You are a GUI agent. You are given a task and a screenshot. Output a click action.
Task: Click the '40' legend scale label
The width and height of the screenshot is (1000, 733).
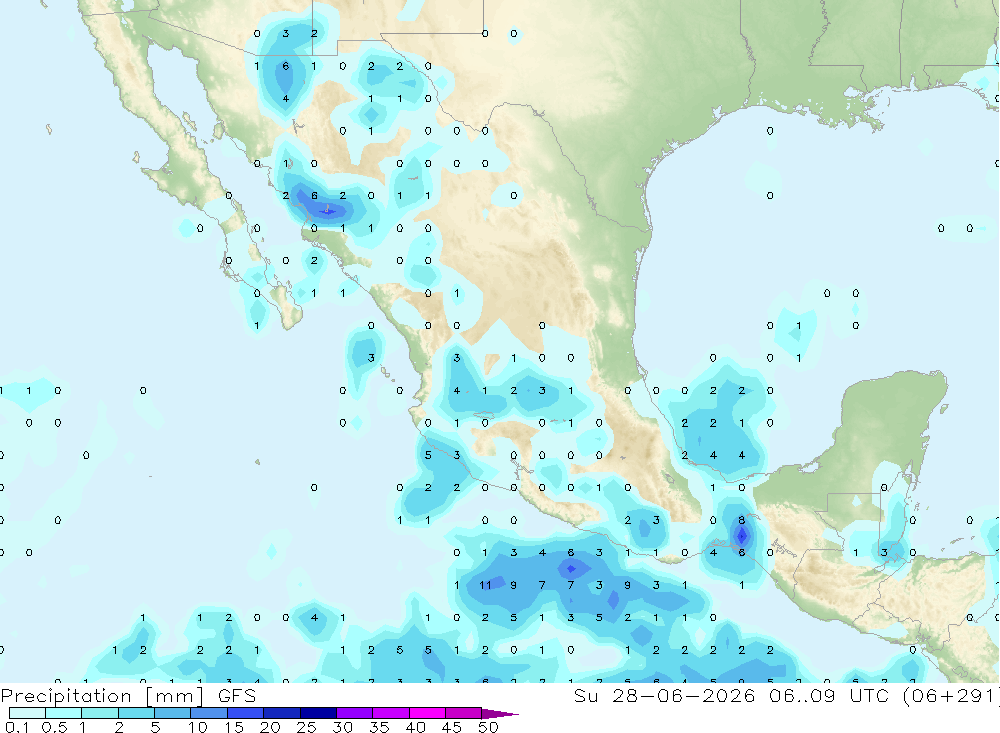pyautogui.click(x=416, y=727)
